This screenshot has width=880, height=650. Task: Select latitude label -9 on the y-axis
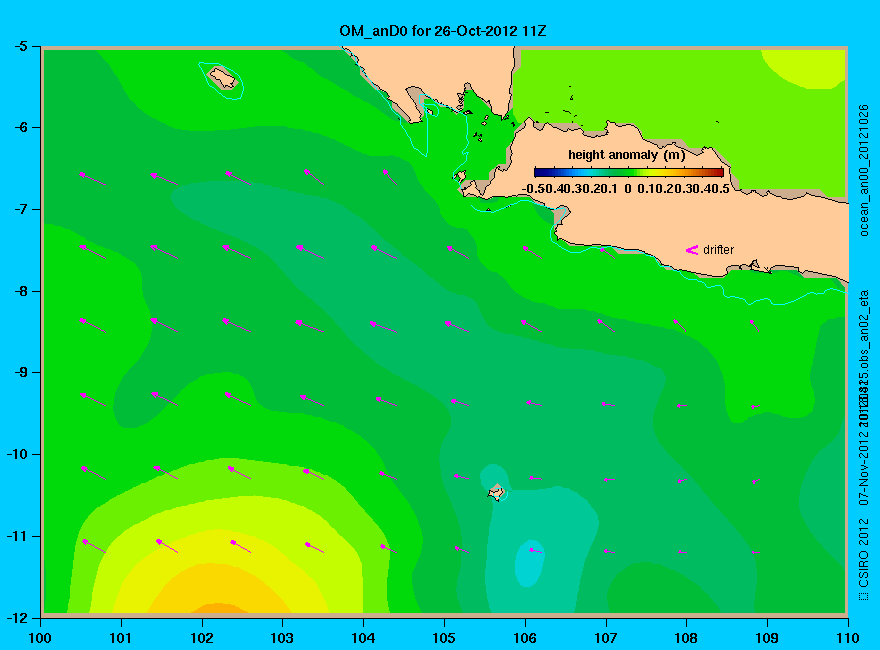pyautogui.click(x=20, y=372)
